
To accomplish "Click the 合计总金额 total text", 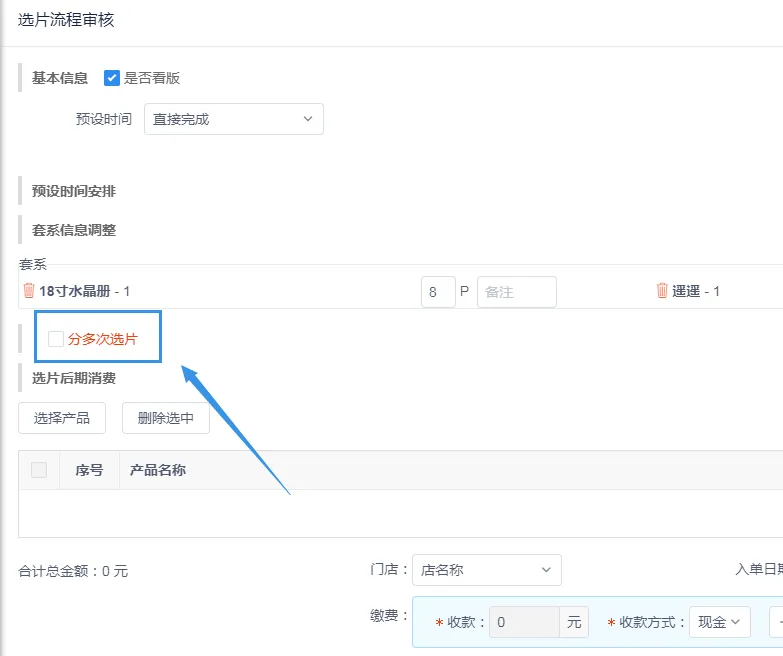I will coord(73,572).
